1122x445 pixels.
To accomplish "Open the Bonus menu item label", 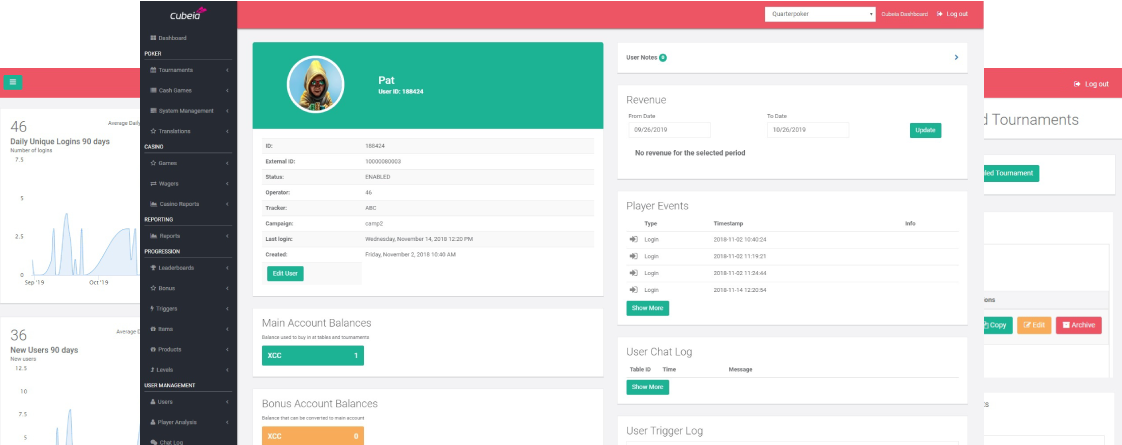I will coord(167,288).
